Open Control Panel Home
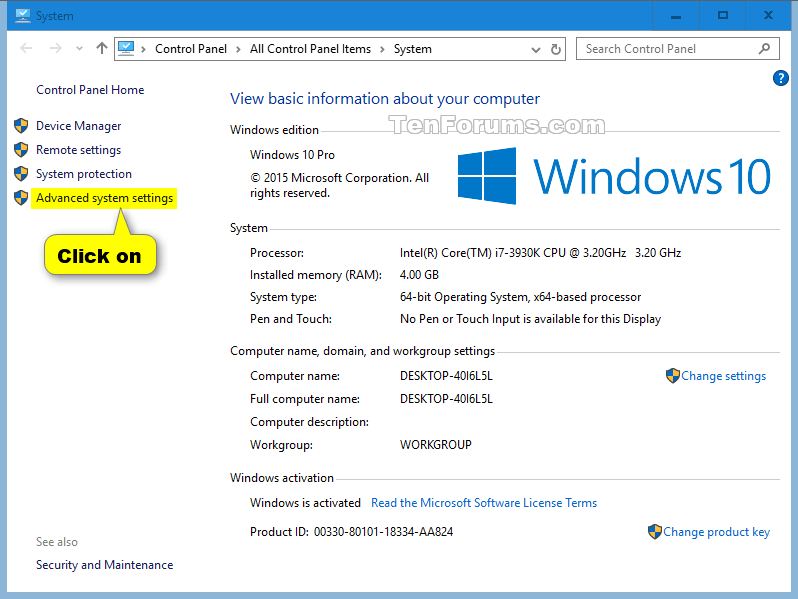 [x=90, y=90]
